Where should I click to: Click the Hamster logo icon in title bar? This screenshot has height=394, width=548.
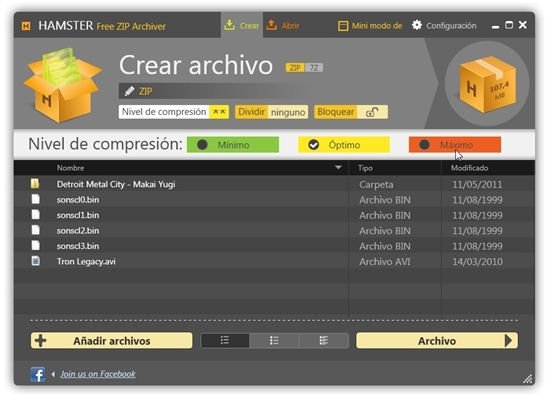point(26,26)
